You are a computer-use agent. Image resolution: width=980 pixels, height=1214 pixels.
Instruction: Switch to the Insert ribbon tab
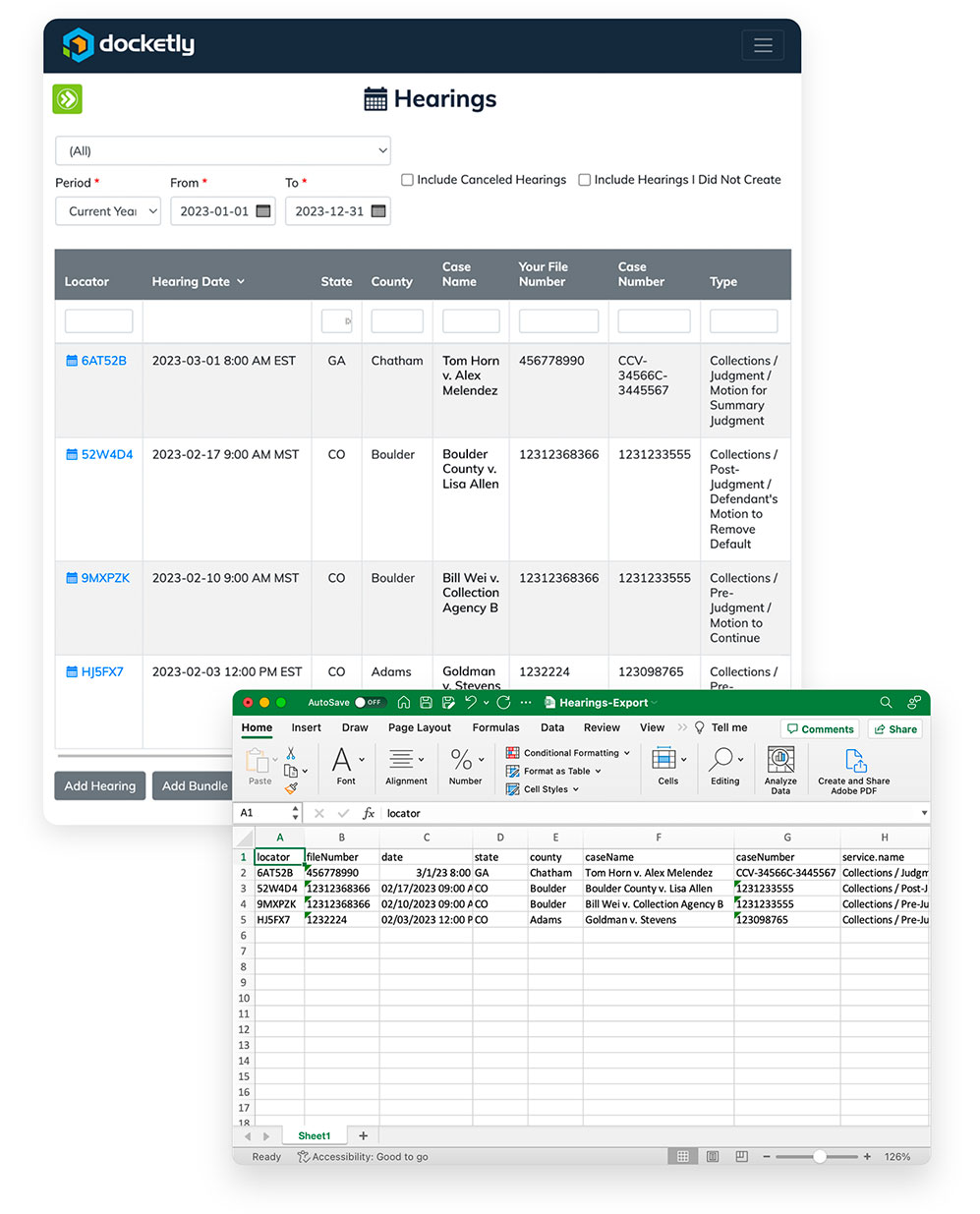[306, 727]
